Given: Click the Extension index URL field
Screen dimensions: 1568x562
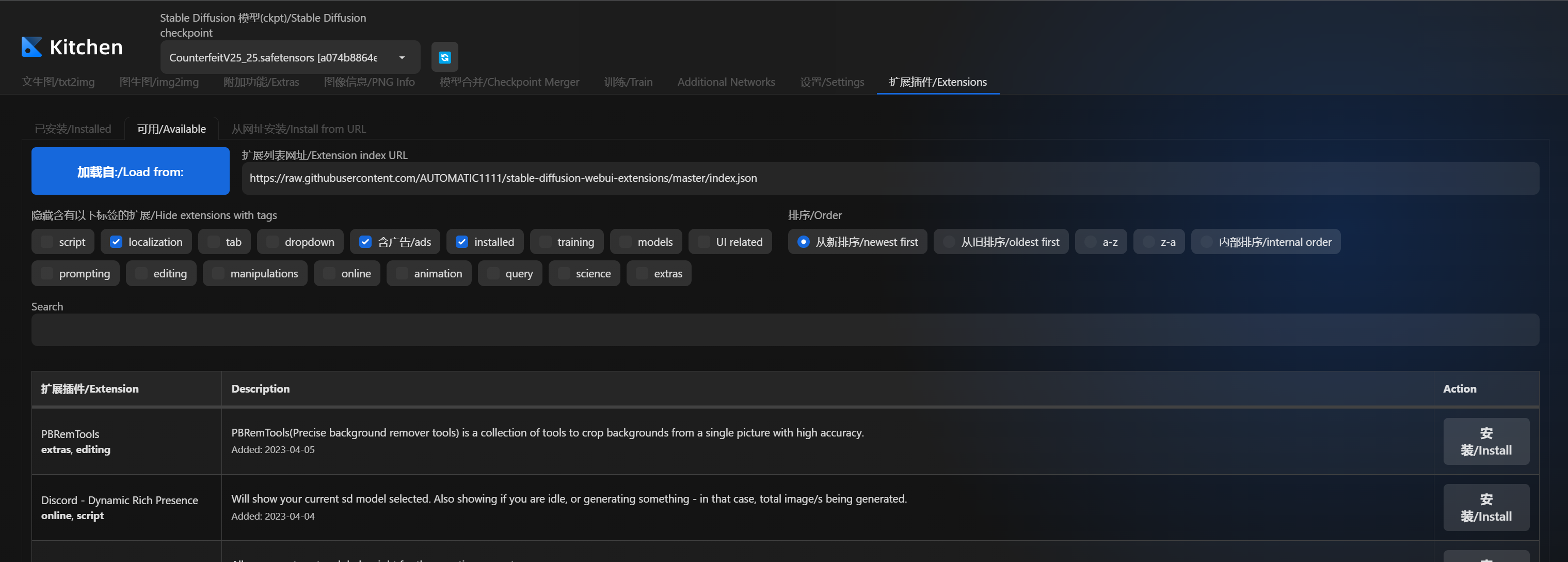Looking at the screenshot, I should coord(890,178).
